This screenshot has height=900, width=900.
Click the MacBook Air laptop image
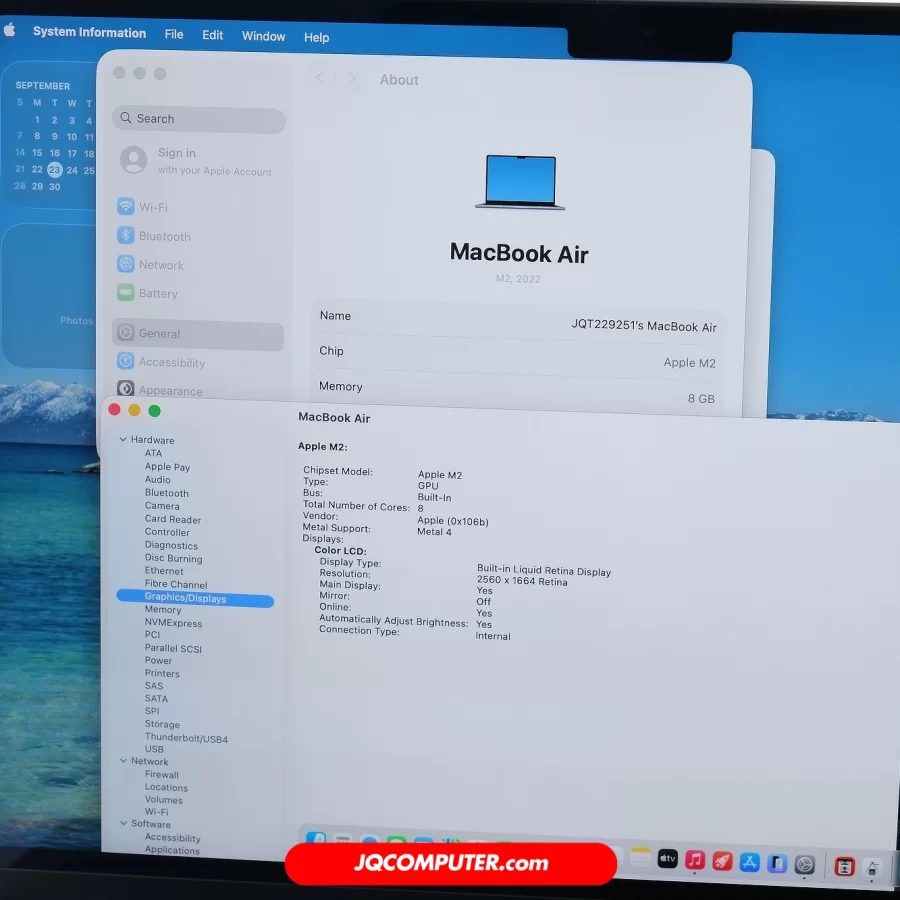click(520, 182)
